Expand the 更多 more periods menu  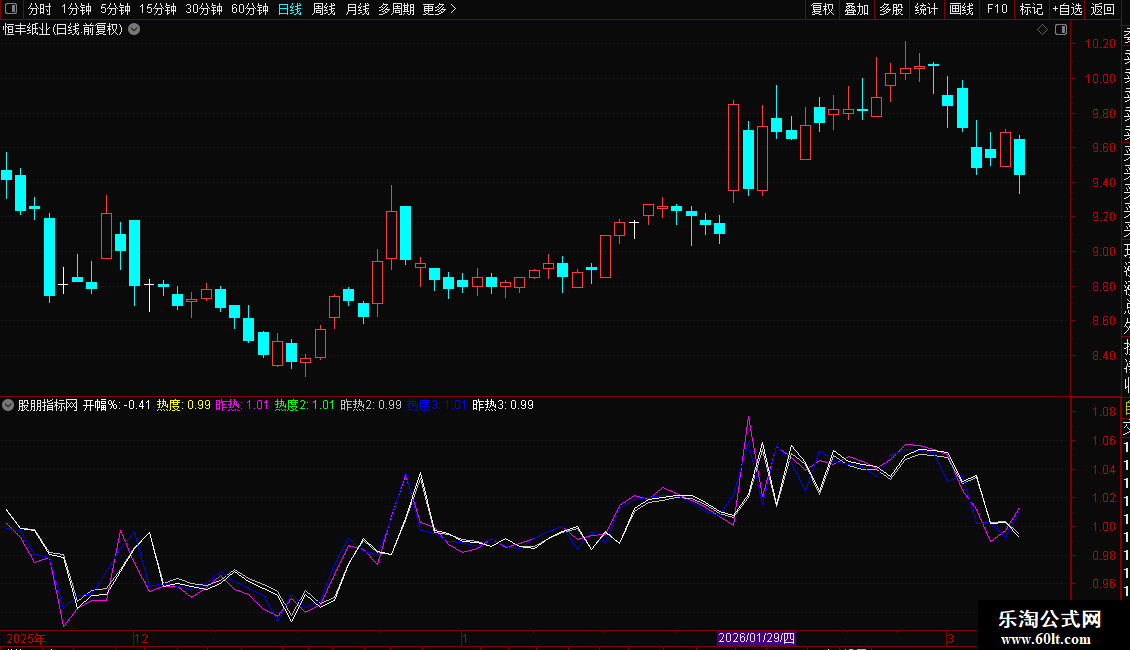440,9
